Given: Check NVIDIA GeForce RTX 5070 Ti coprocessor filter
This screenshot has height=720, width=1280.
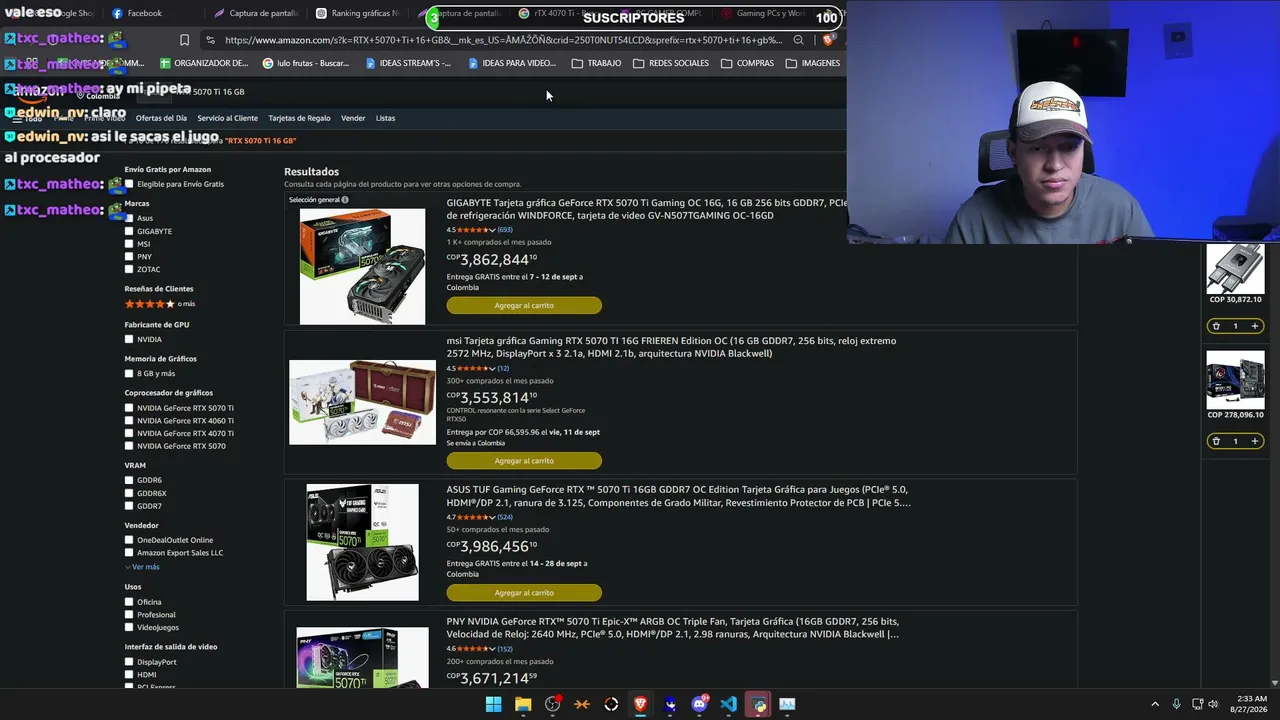Looking at the screenshot, I should pyautogui.click(x=129, y=408).
